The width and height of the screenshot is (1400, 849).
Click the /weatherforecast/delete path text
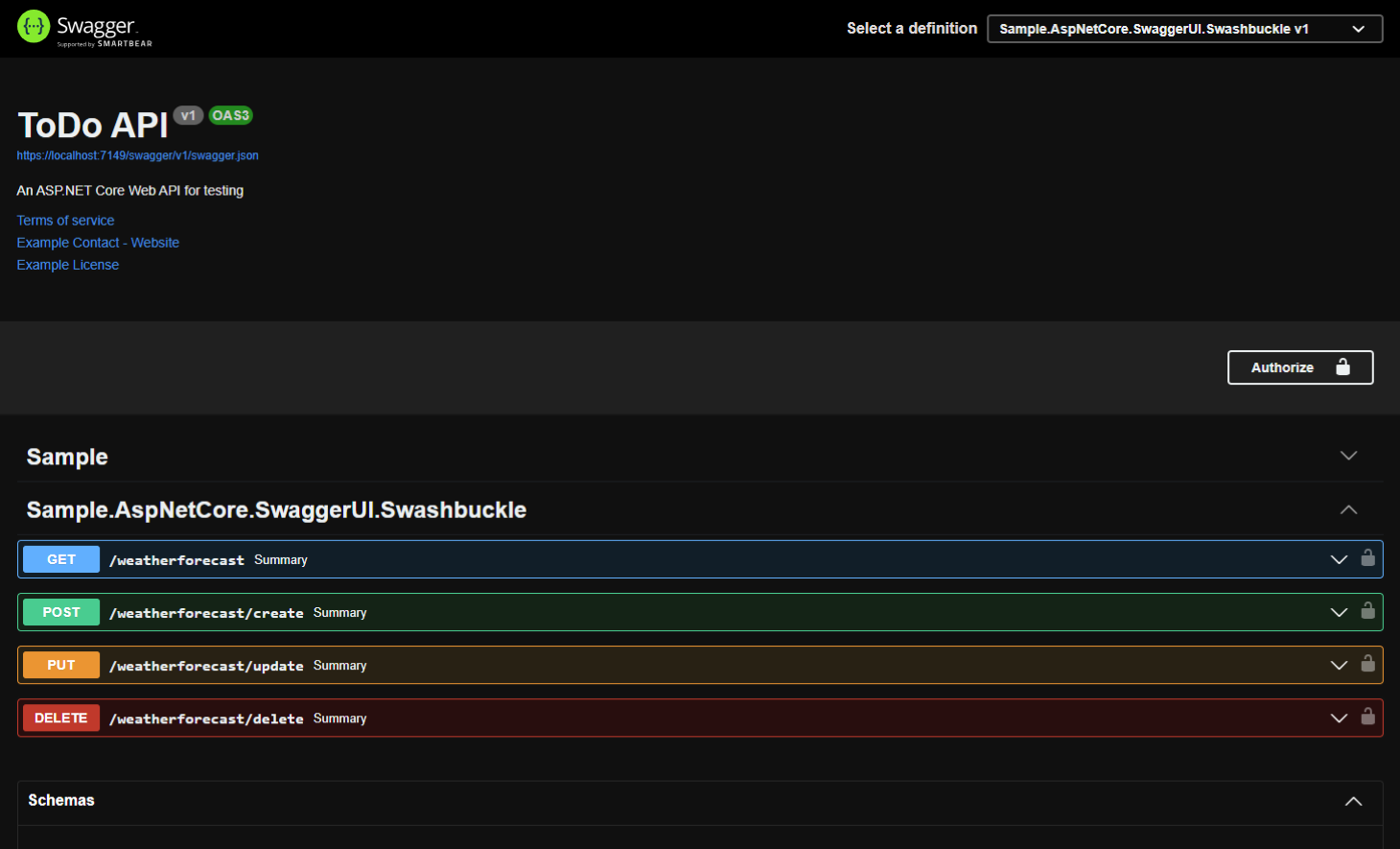[x=206, y=719]
